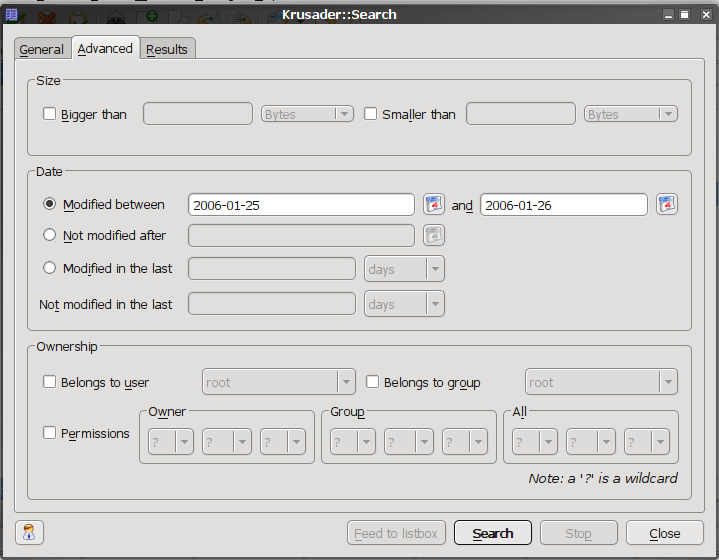
Task: Click the Smaller than size input field
Action: [521, 114]
